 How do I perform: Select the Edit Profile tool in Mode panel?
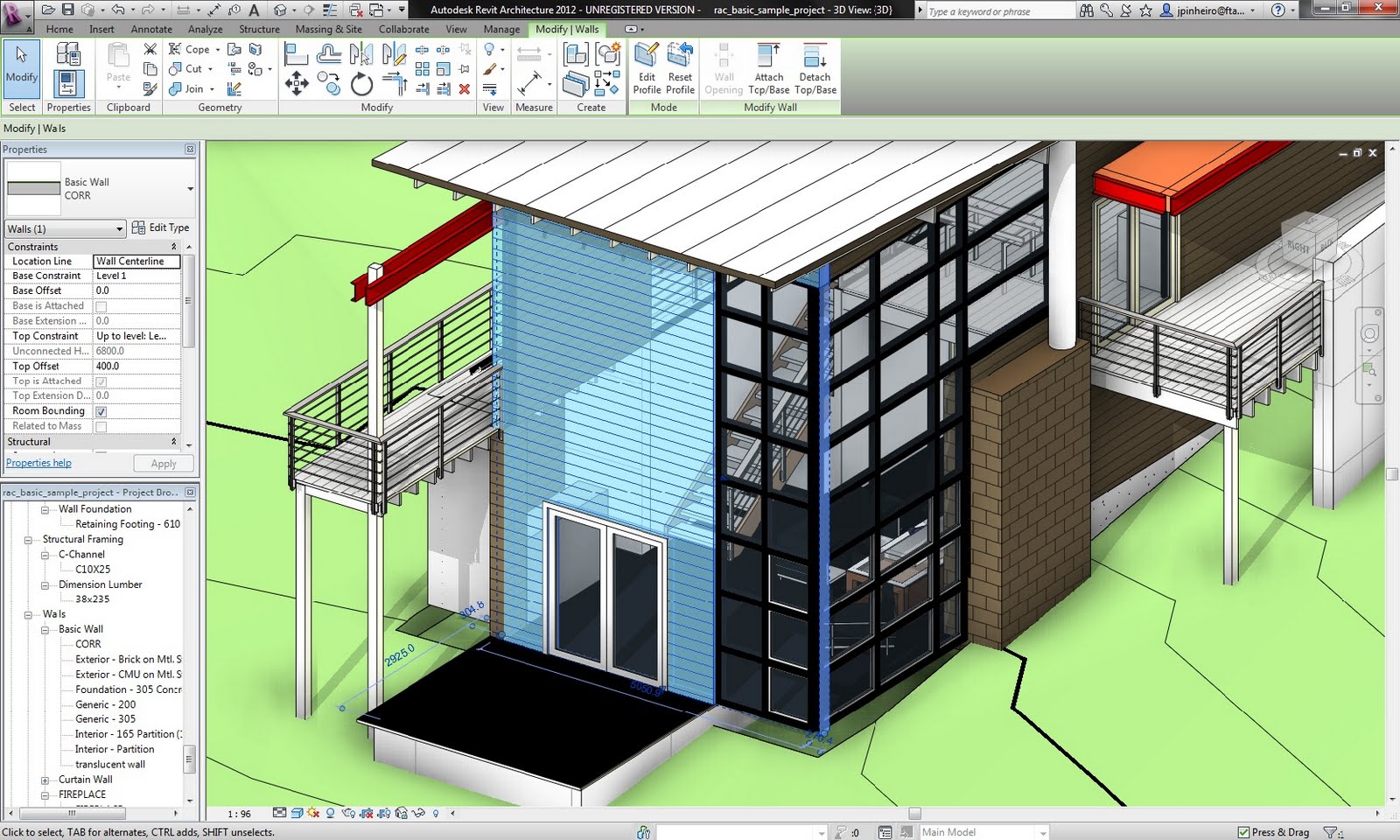[x=647, y=68]
